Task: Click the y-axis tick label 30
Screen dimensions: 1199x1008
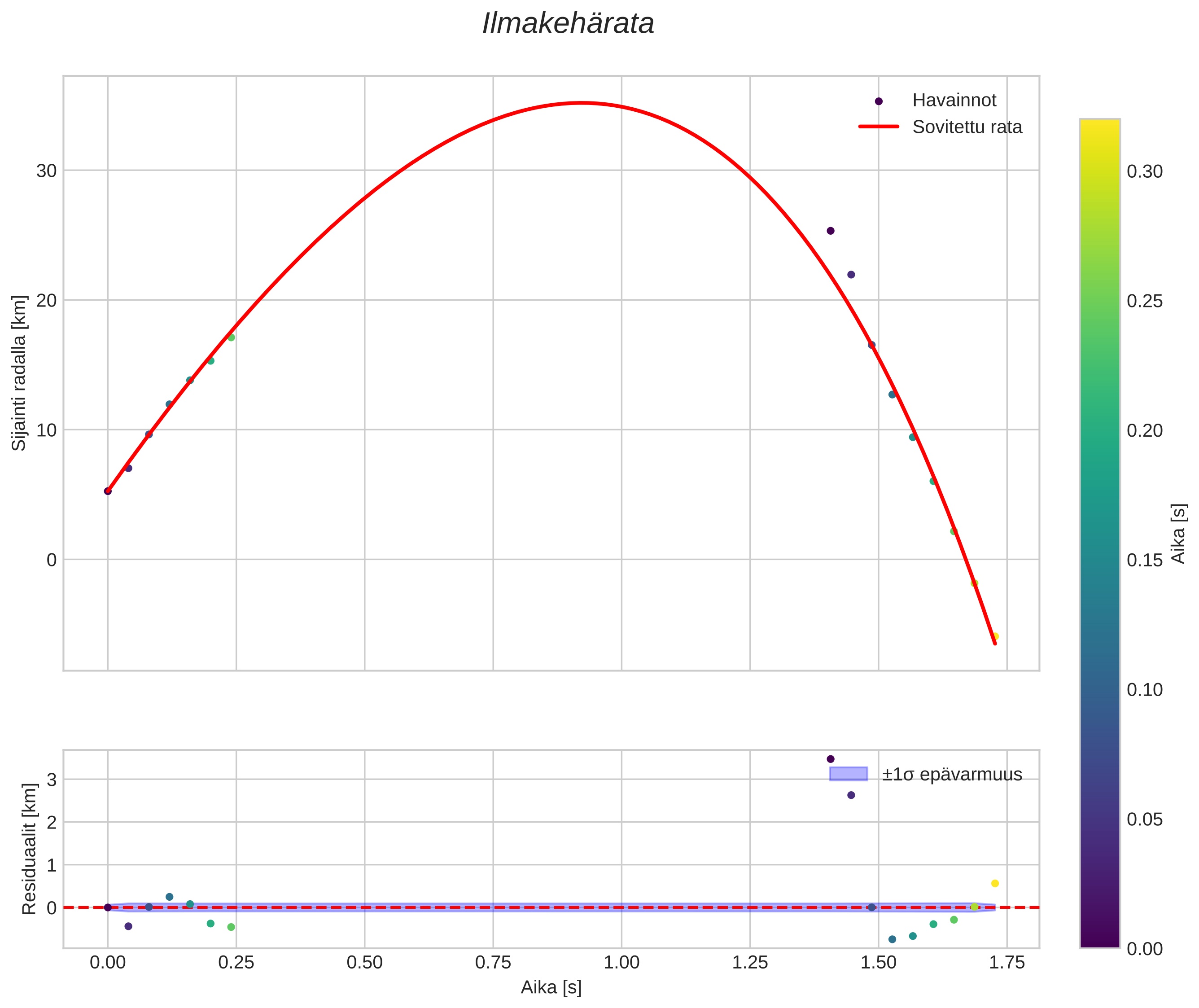Action: 46,171
